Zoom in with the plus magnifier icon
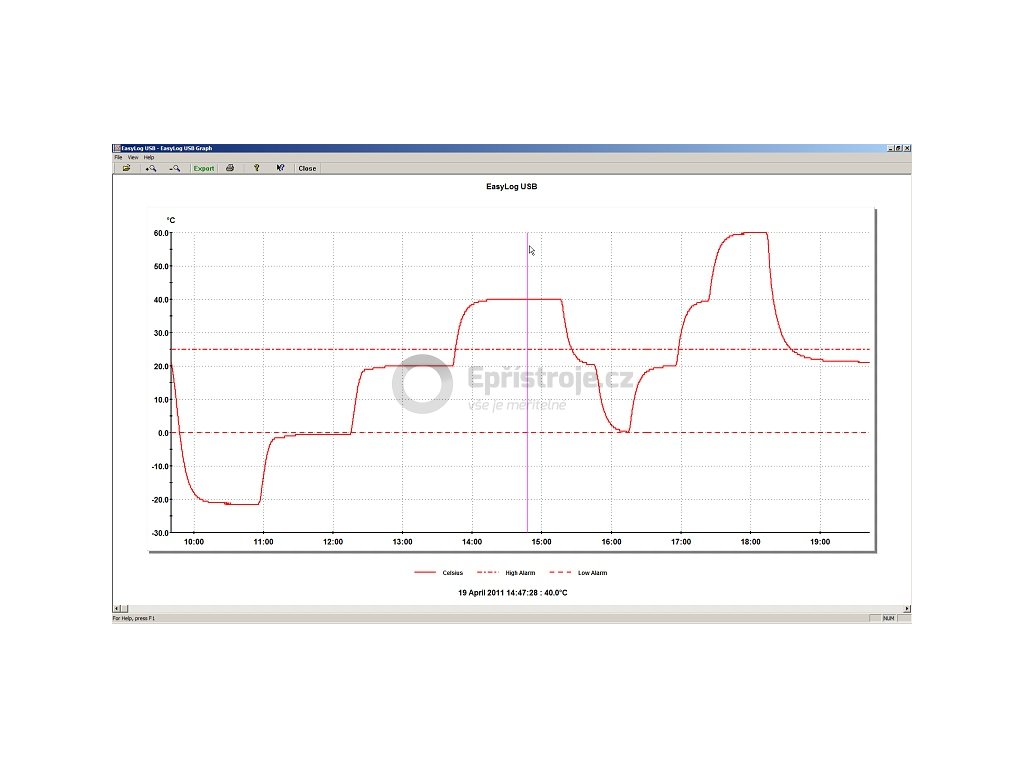 151,168
